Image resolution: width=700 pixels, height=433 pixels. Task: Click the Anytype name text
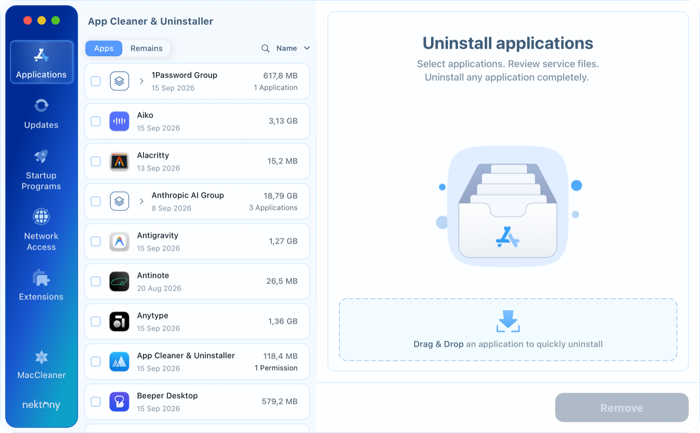tap(153, 316)
